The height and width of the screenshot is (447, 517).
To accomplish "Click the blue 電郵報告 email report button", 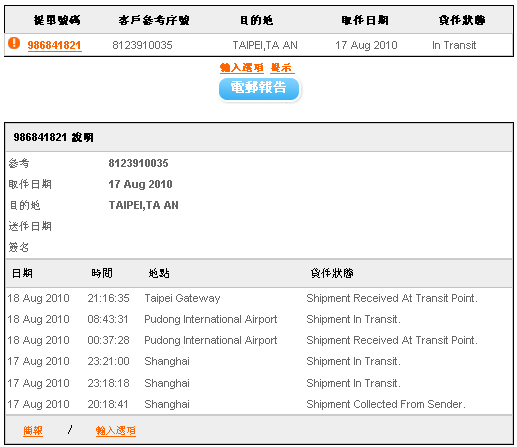I will pyautogui.click(x=259, y=89).
